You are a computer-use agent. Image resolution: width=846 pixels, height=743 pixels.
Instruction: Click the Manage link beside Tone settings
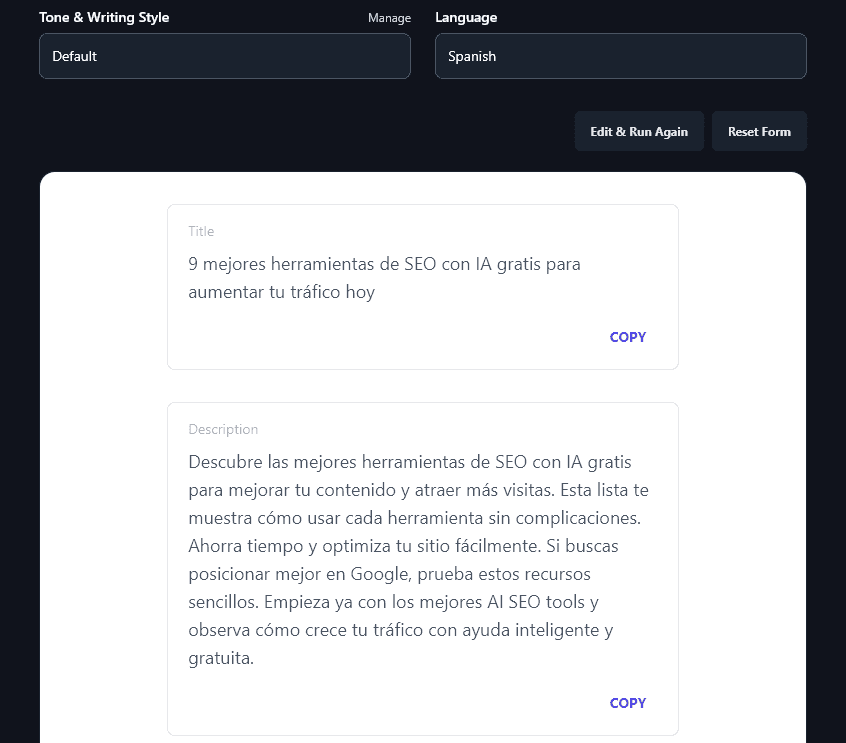(x=389, y=17)
